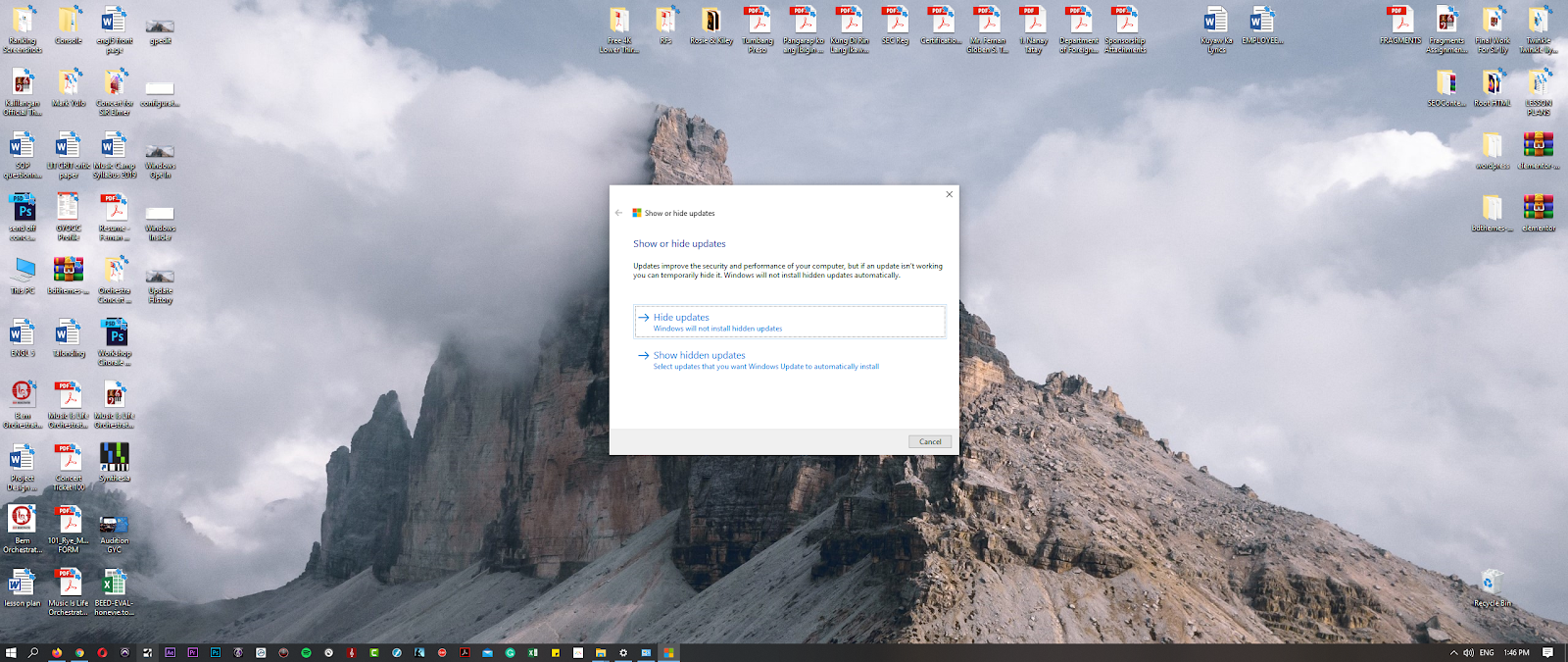Select the Department of Foreign PDF
Screen dimensions: 1568x662
(x=1079, y=29)
